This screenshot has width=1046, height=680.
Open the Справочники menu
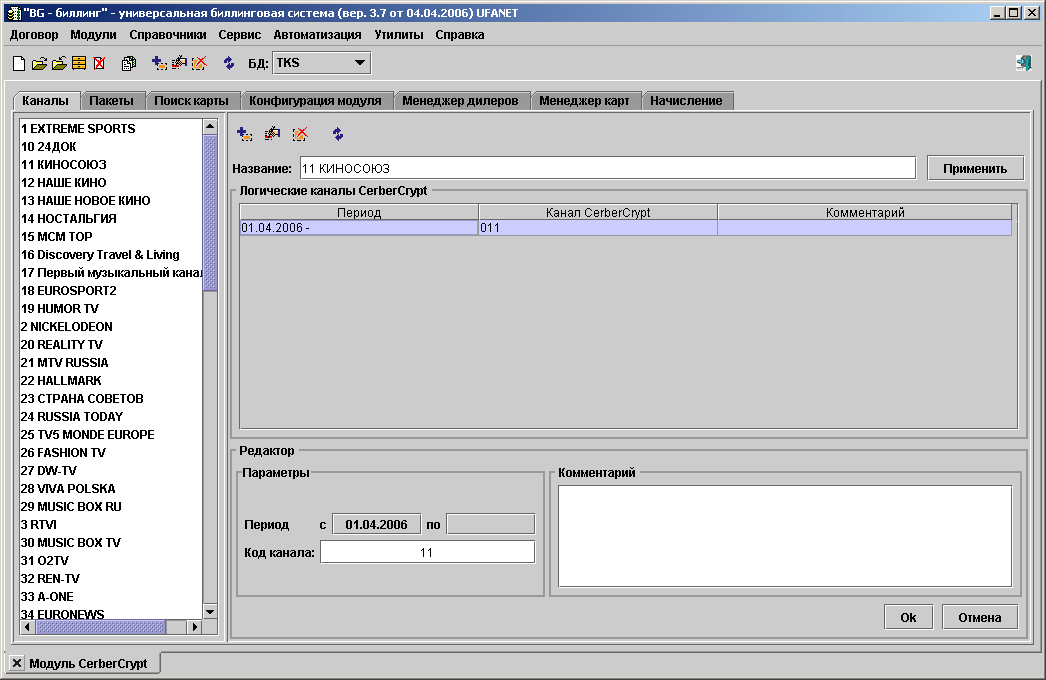point(167,34)
